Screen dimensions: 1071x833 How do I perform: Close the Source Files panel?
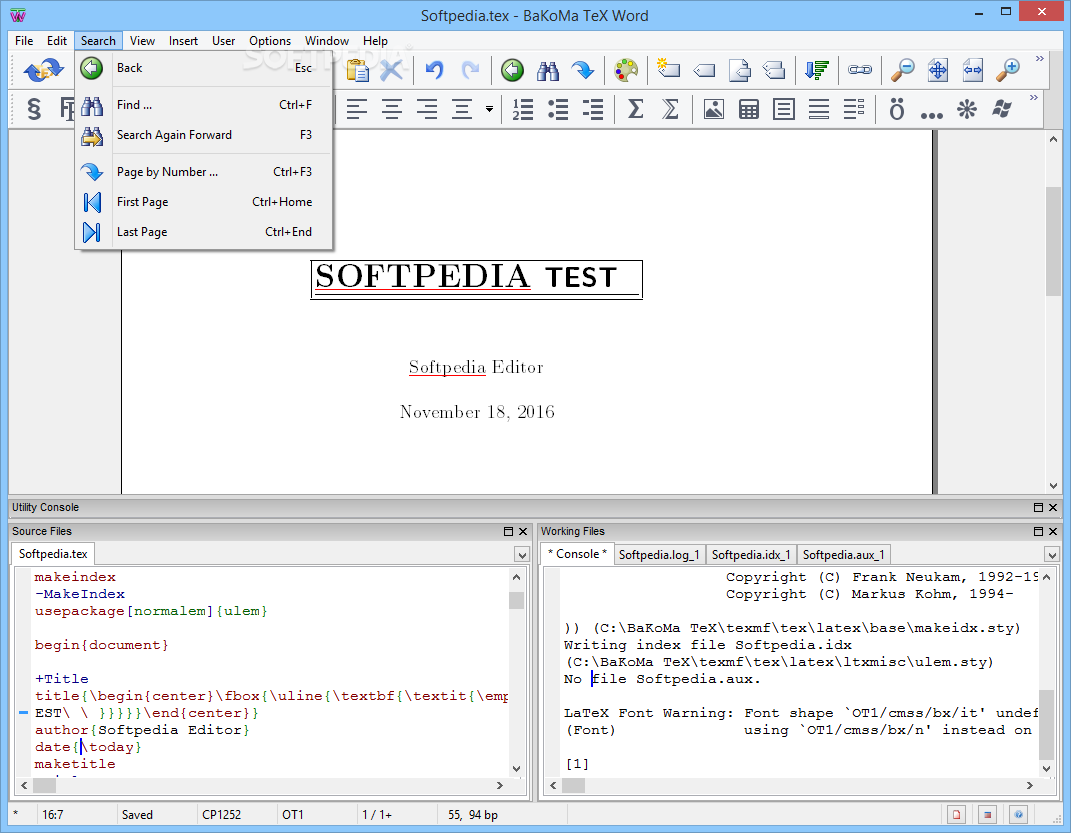(523, 531)
